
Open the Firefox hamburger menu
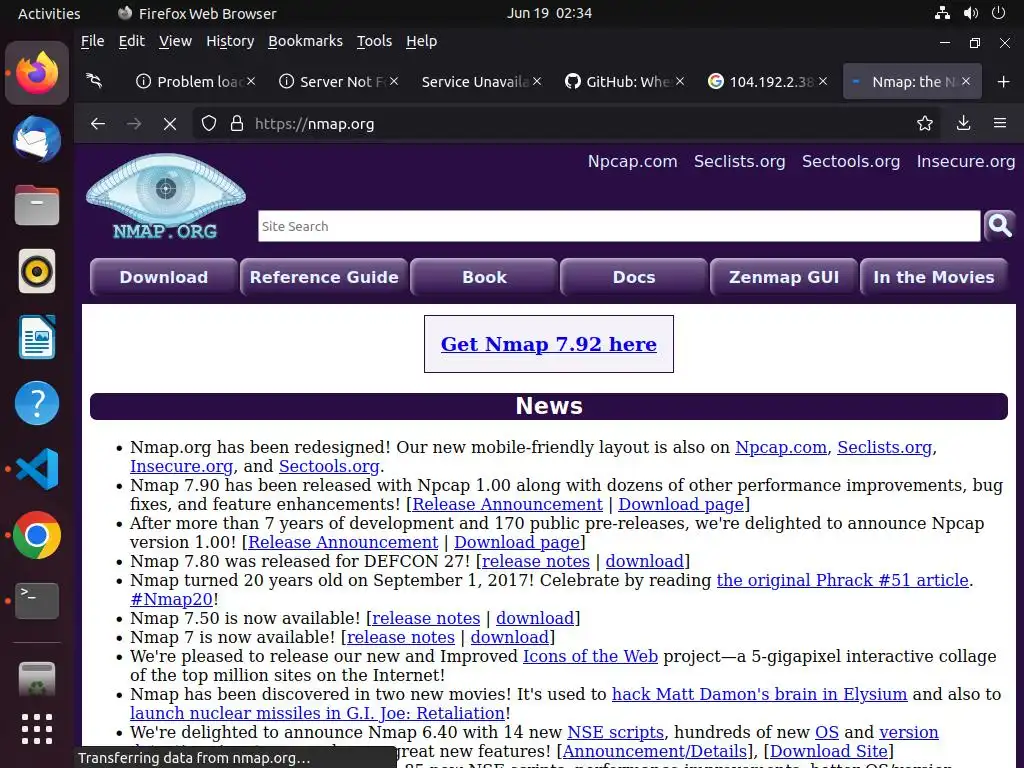[1000, 123]
